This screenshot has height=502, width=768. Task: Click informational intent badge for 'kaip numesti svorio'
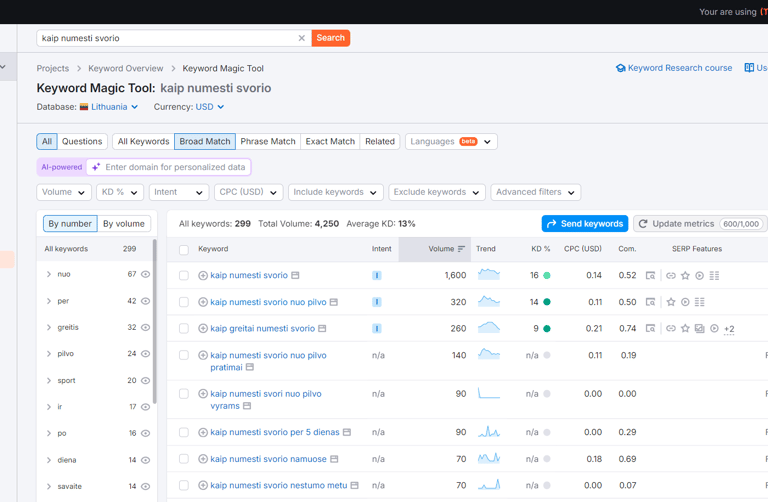[x=377, y=275]
